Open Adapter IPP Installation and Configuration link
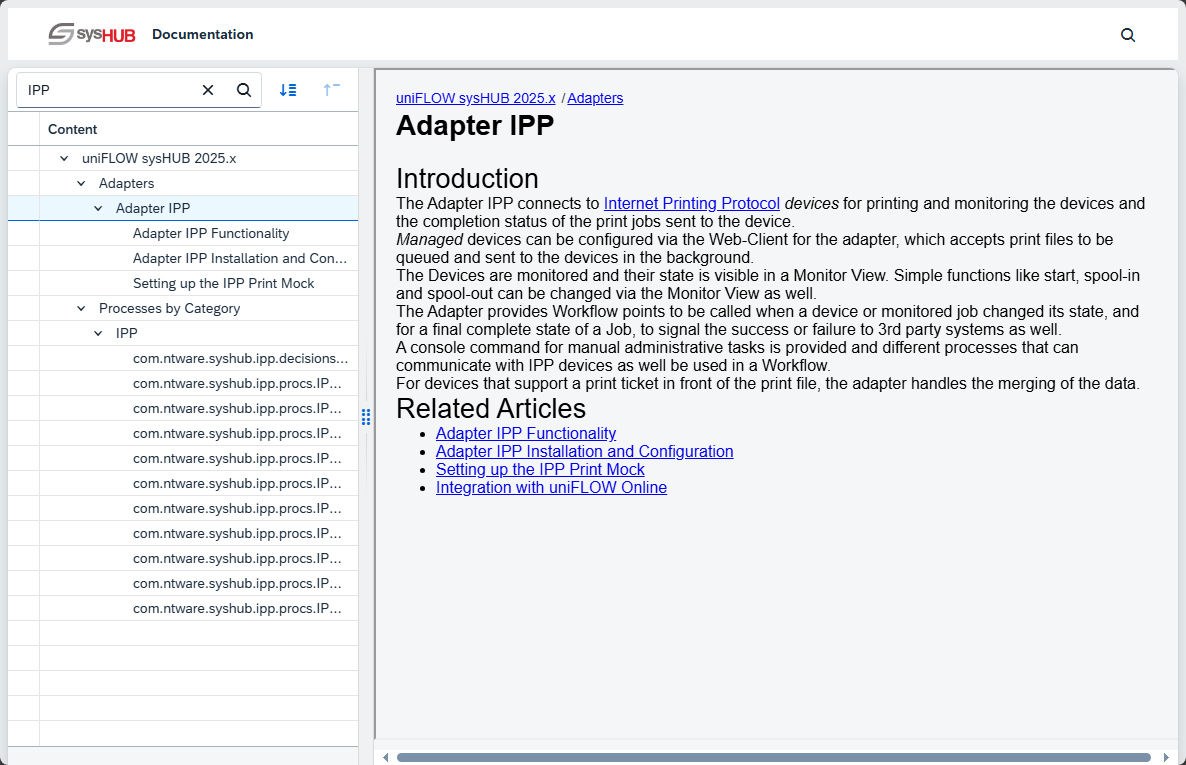Screen dimensions: 1186x765 [585, 452]
